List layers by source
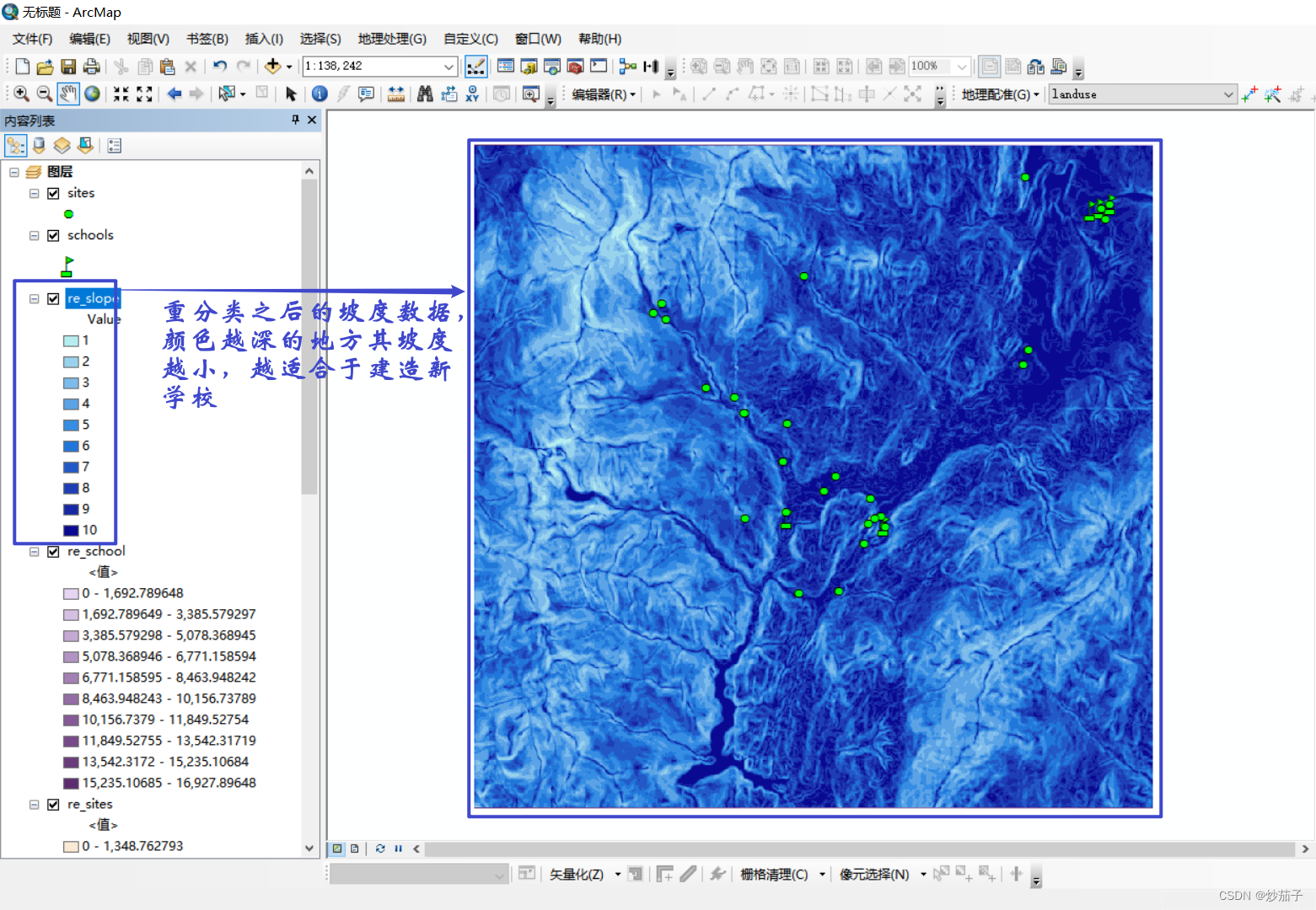 click(x=39, y=146)
